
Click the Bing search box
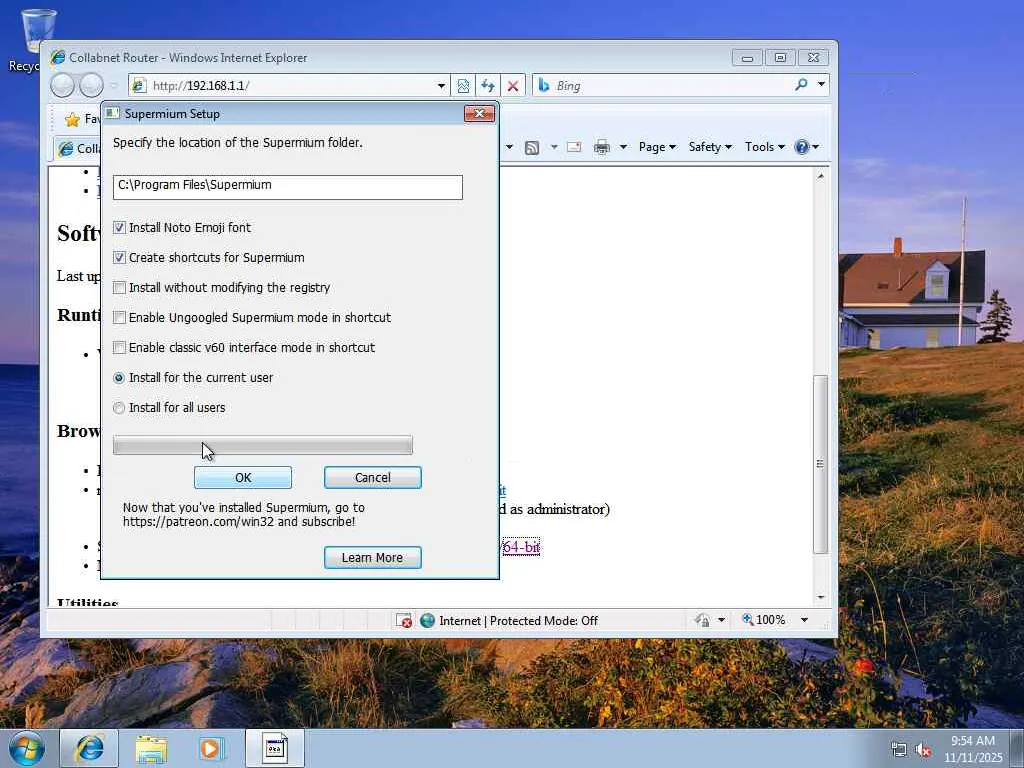[x=671, y=86]
